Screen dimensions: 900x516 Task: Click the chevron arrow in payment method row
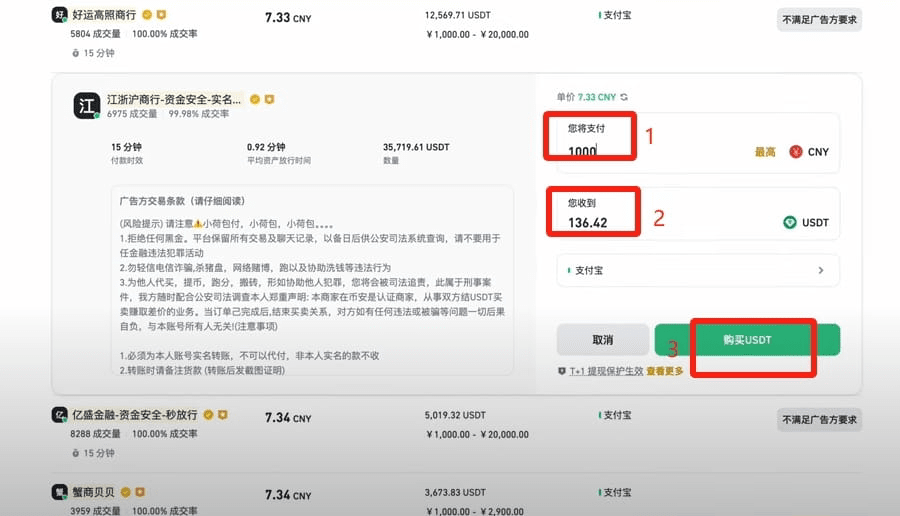(821, 270)
